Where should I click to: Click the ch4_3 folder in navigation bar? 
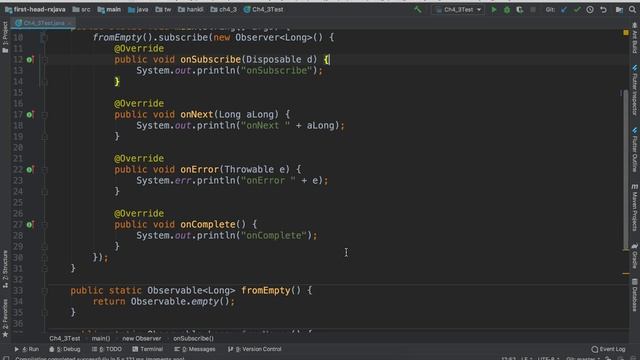pyautogui.click(x=224, y=9)
